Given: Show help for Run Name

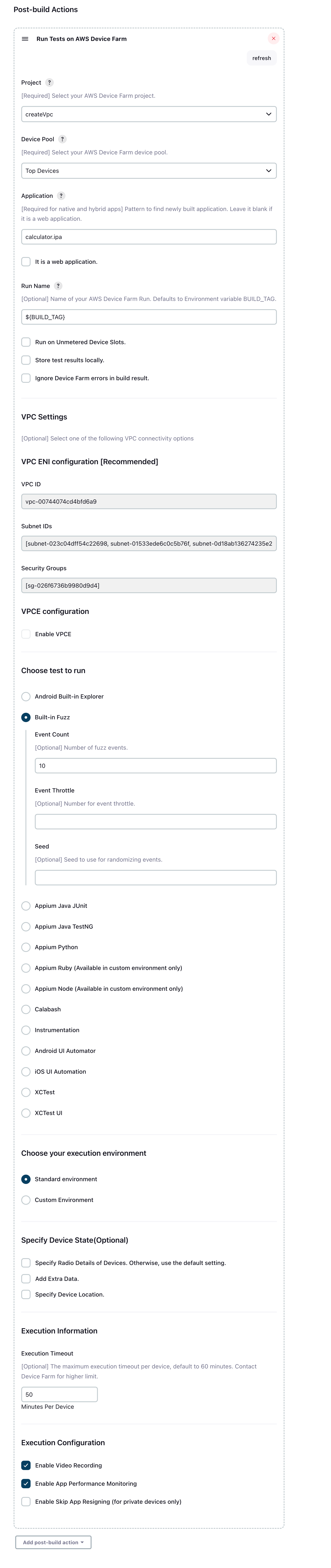Looking at the screenshot, I should pos(58,286).
